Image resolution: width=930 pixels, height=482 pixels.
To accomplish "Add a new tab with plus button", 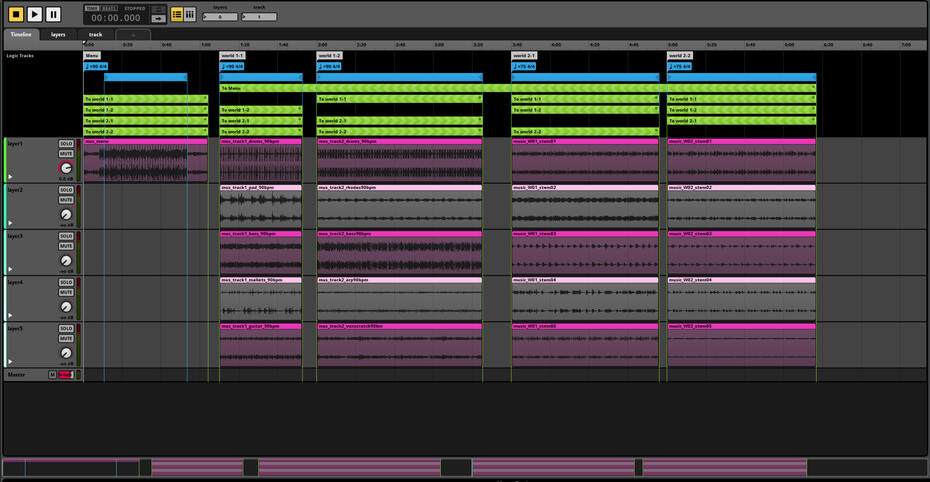I will click(x=133, y=34).
